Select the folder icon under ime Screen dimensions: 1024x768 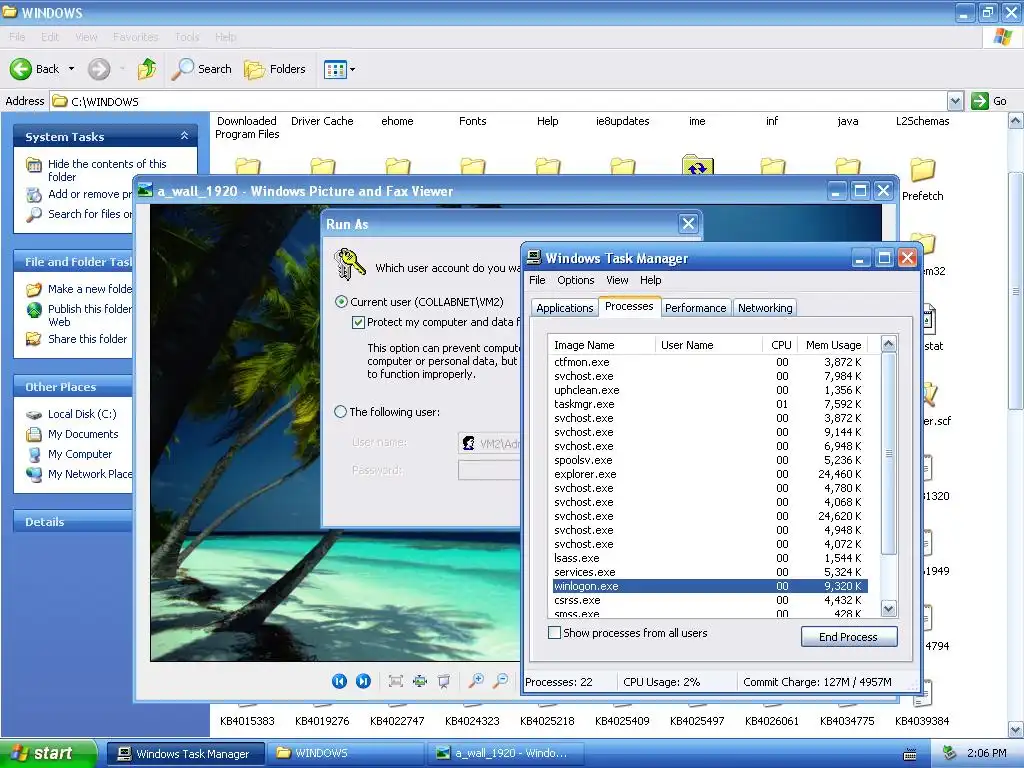(x=697, y=165)
